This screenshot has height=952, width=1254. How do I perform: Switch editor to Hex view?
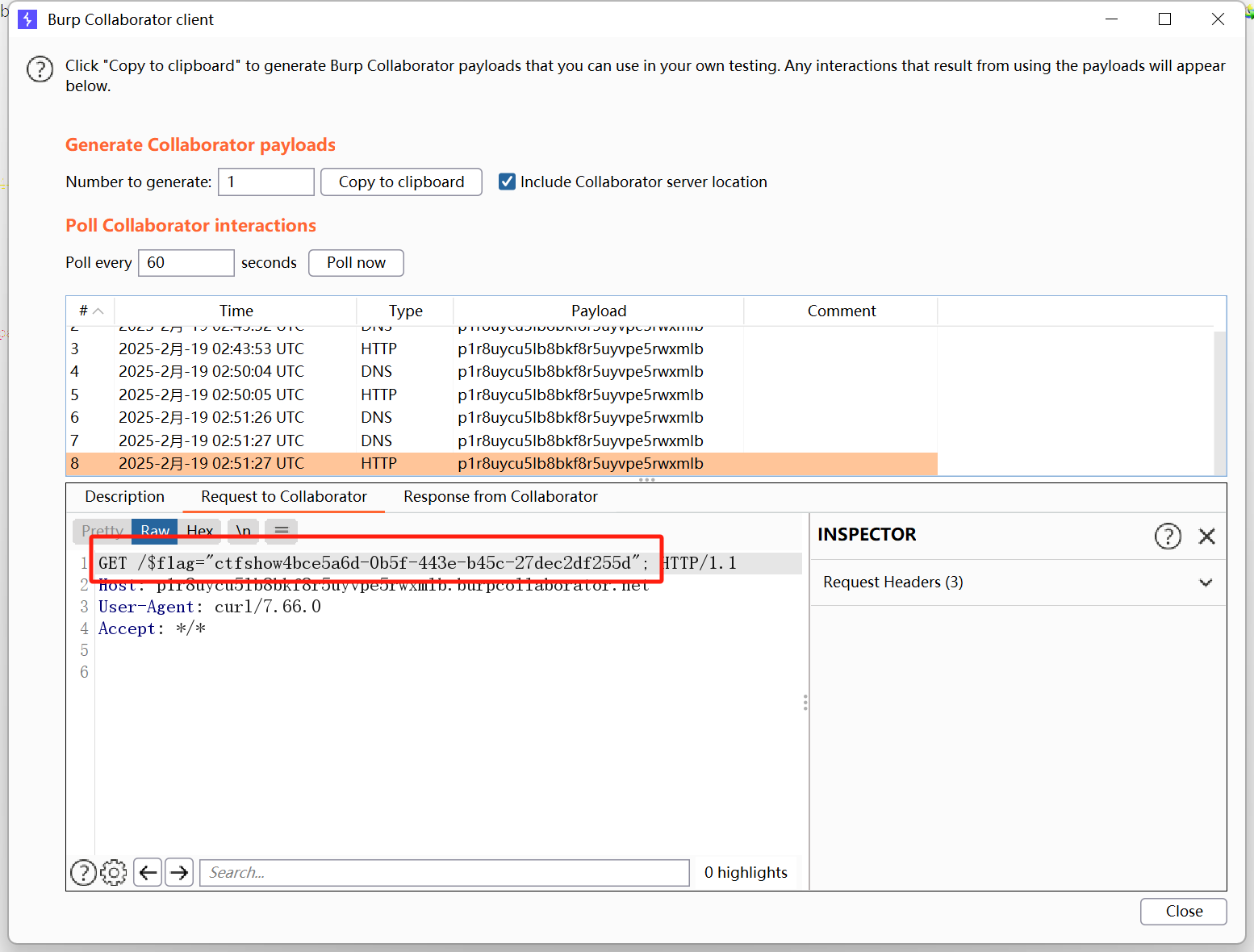(x=199, y=530)
